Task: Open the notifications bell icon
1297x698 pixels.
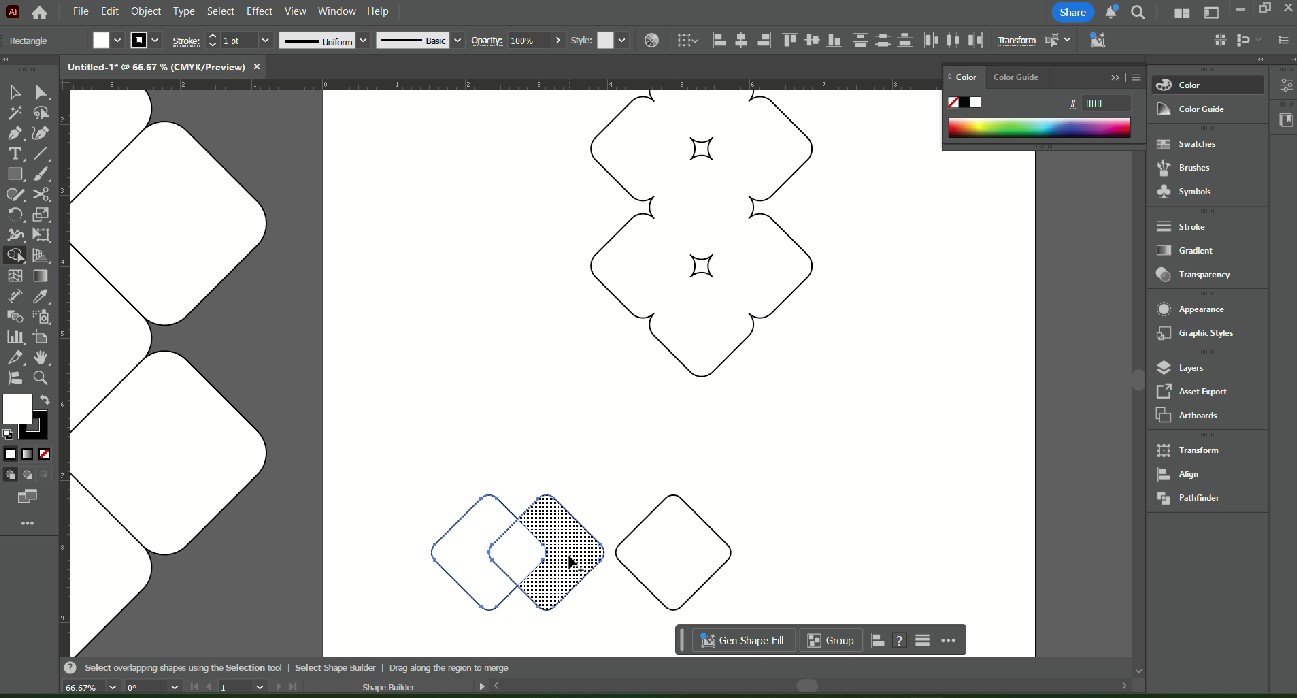Action: point(1111,13)
